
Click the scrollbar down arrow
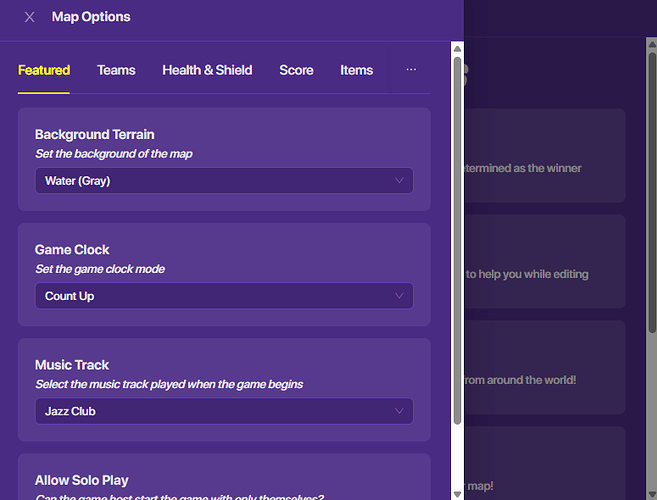pos(457,492)
